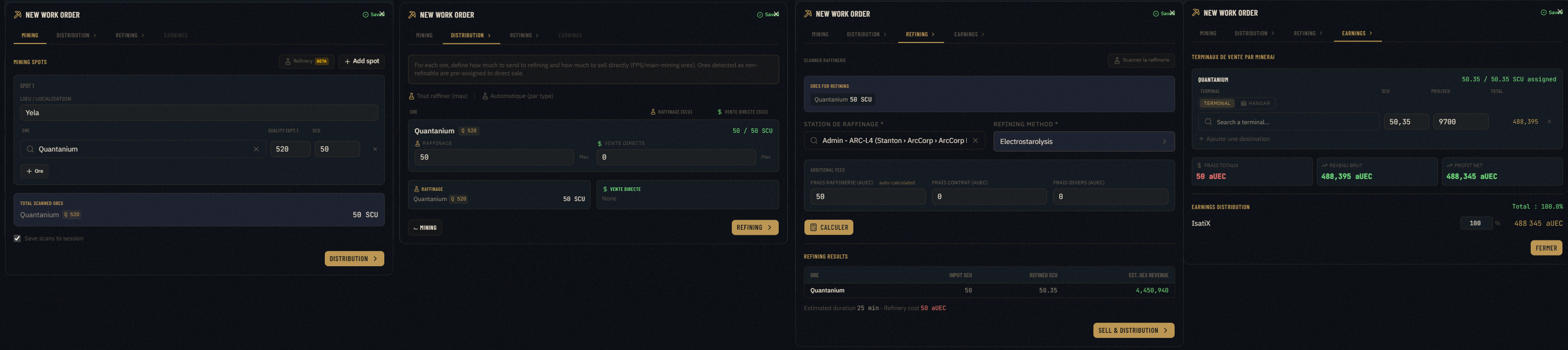This screenshot has width=1568, height=350.
Task: Close the Mining-step work order panel
Action: tap(382, 14)
